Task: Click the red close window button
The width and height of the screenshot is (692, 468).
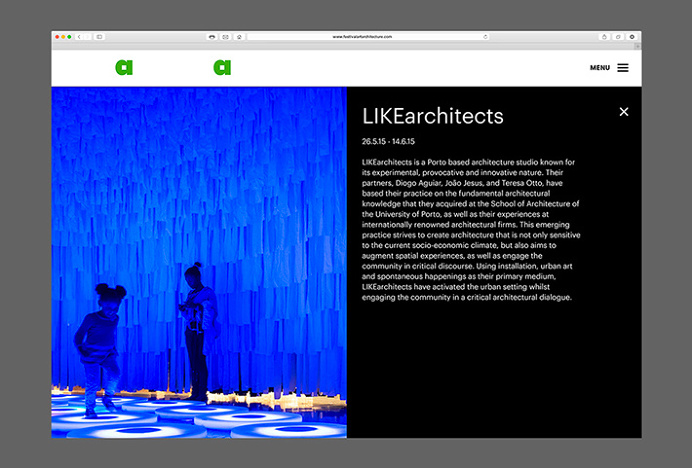Action: [57, 37]
